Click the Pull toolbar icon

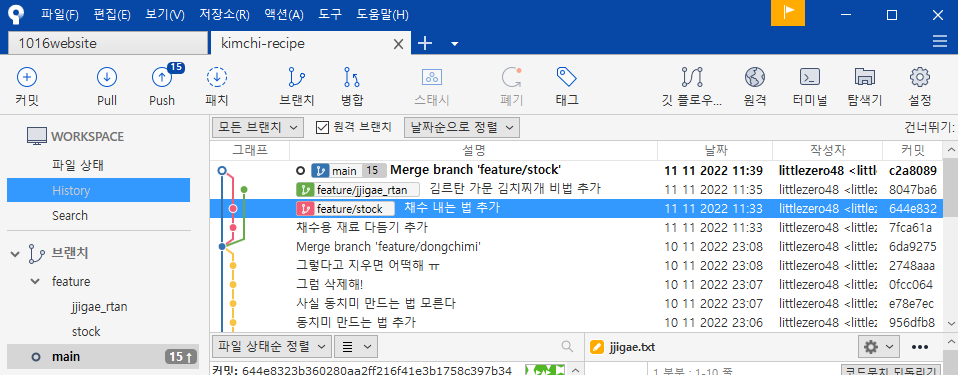click(x=107, y=78)
